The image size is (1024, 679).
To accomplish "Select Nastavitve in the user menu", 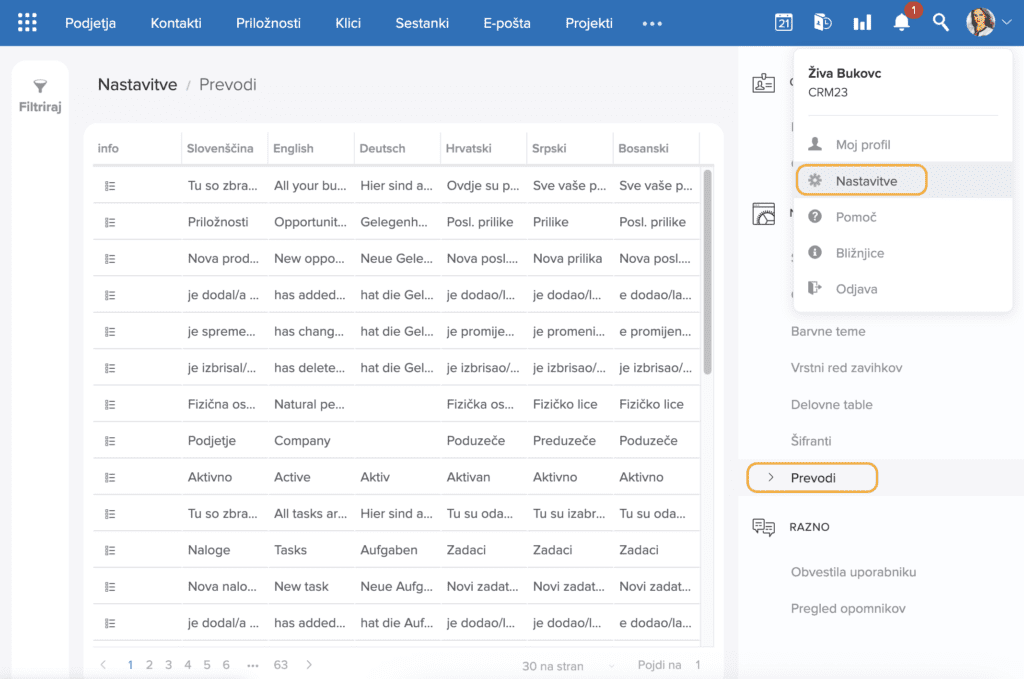I will pyautogui.click(x=866, y=181).
